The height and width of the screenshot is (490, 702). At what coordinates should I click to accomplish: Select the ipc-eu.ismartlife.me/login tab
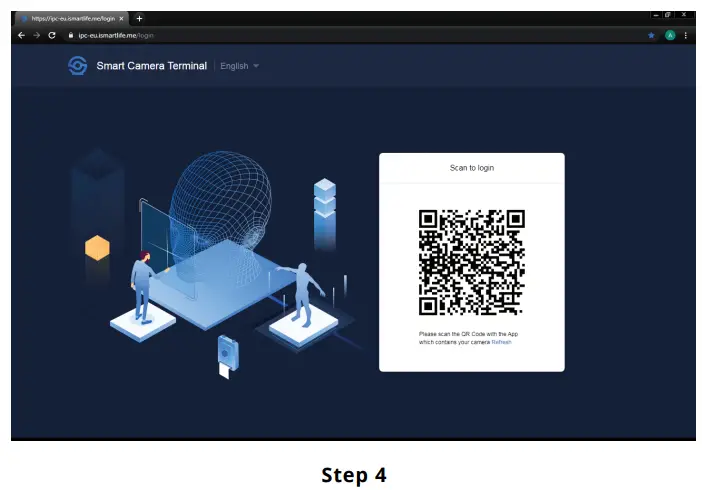coord(72,19)
